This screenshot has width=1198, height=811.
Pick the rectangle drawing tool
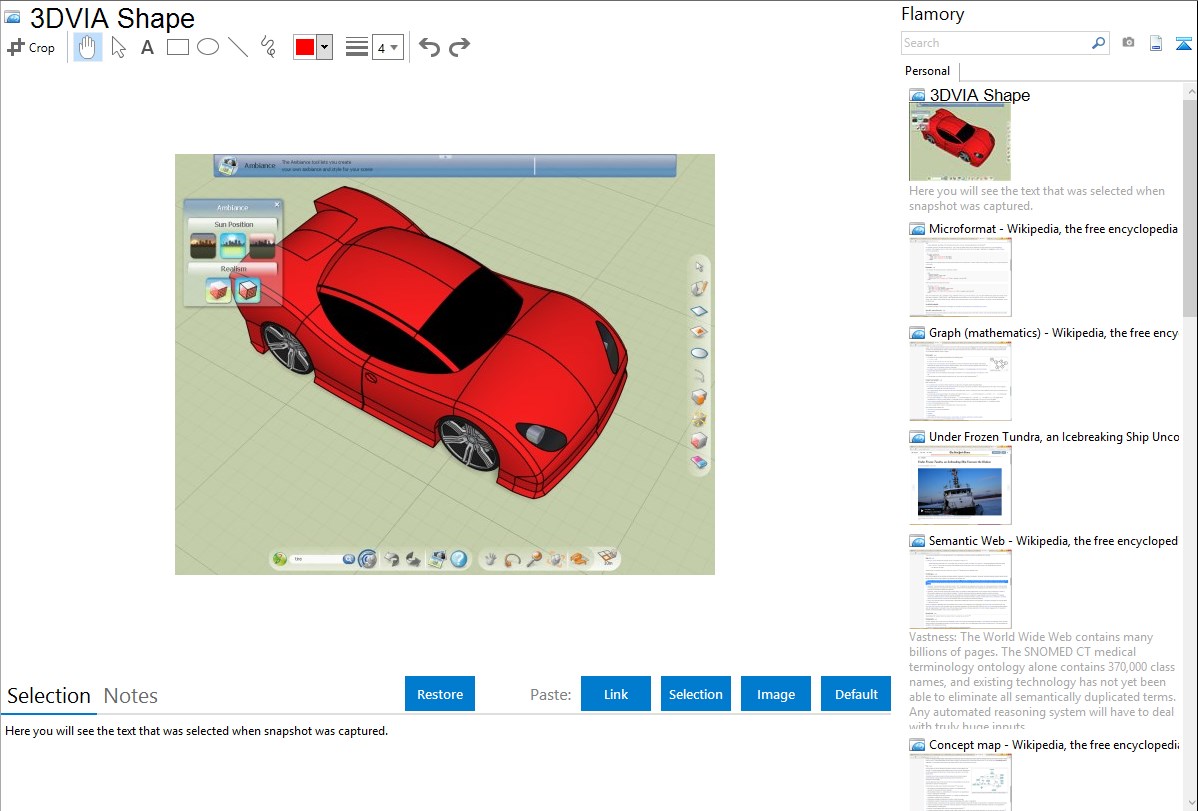pyautogui.click(x=178, y=47)
